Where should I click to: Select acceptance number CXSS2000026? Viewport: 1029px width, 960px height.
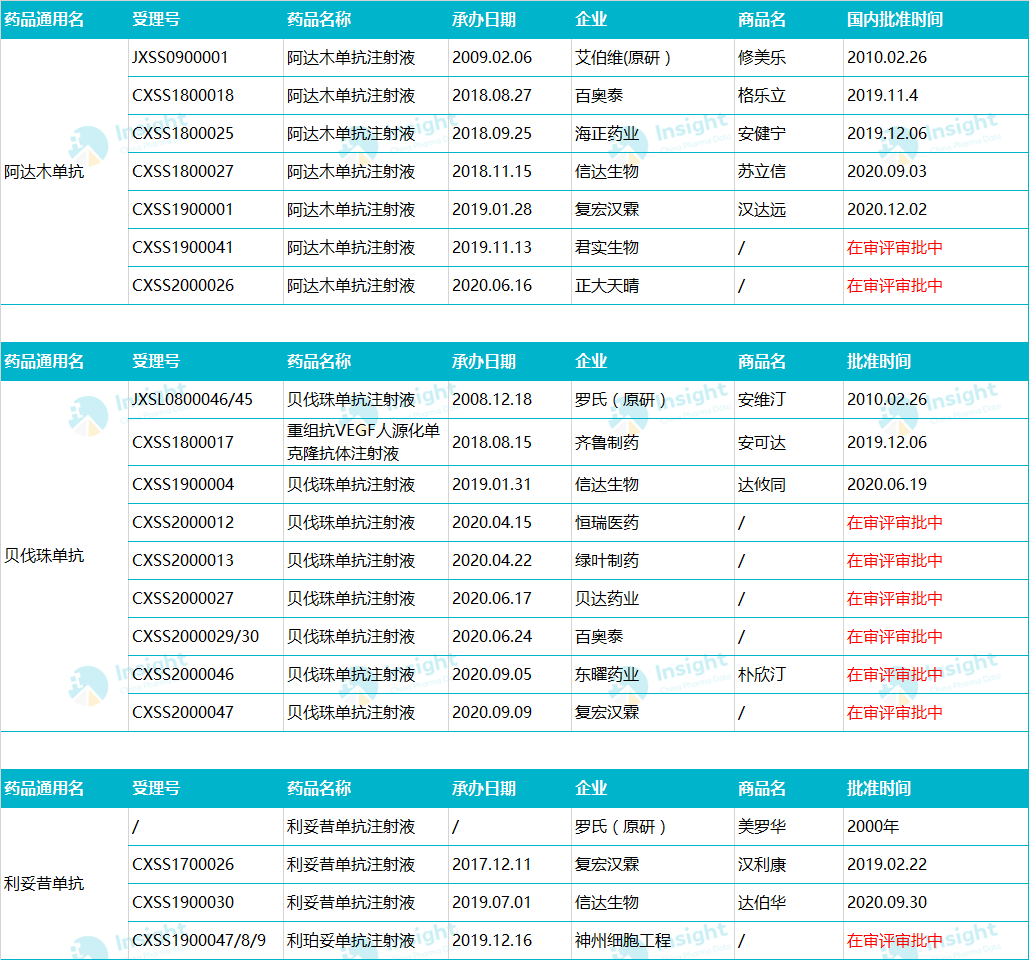[183, 286]
